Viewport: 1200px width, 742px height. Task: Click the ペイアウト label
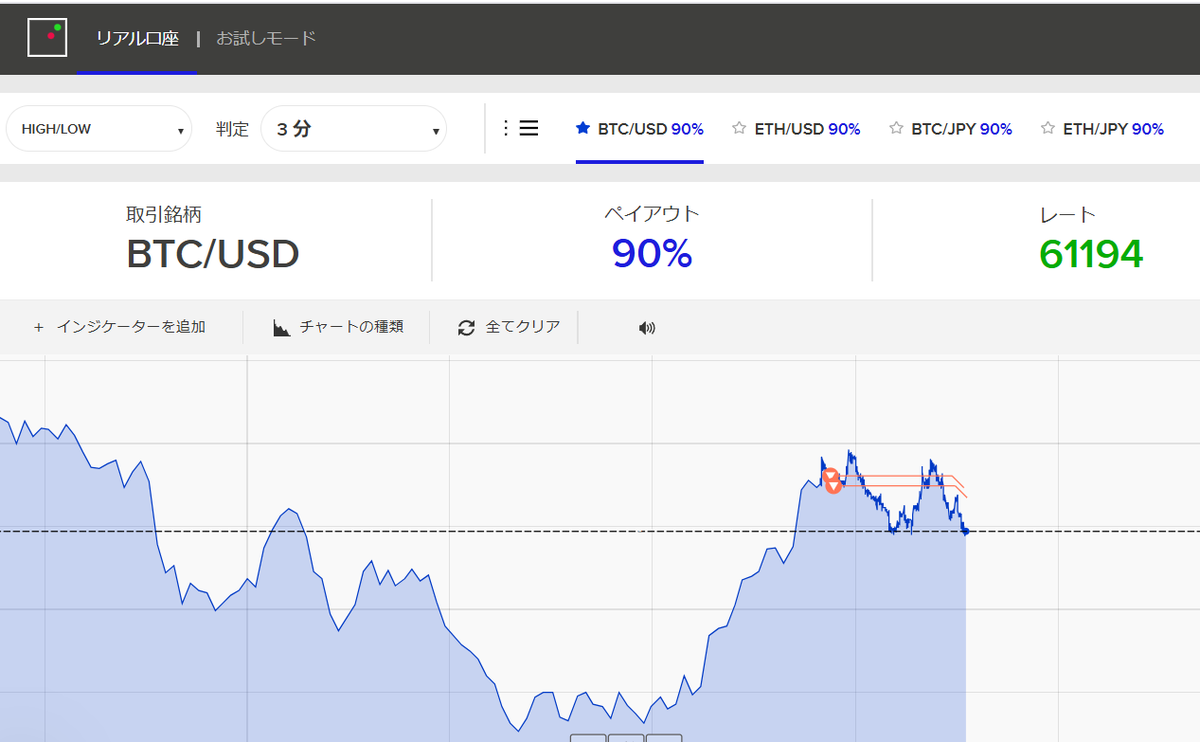[652, 214]
